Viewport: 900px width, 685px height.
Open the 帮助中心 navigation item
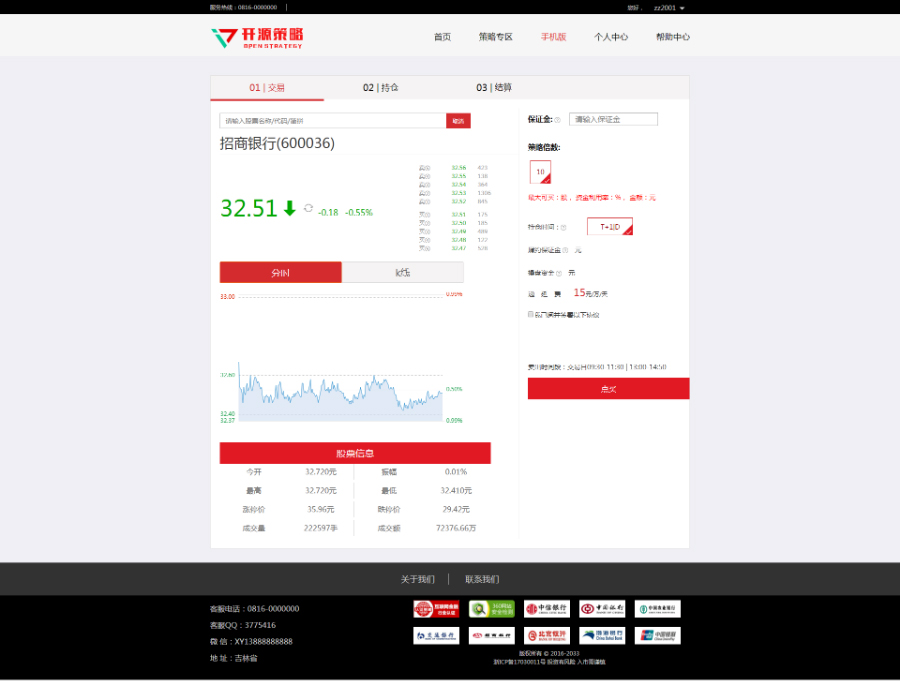673,37
